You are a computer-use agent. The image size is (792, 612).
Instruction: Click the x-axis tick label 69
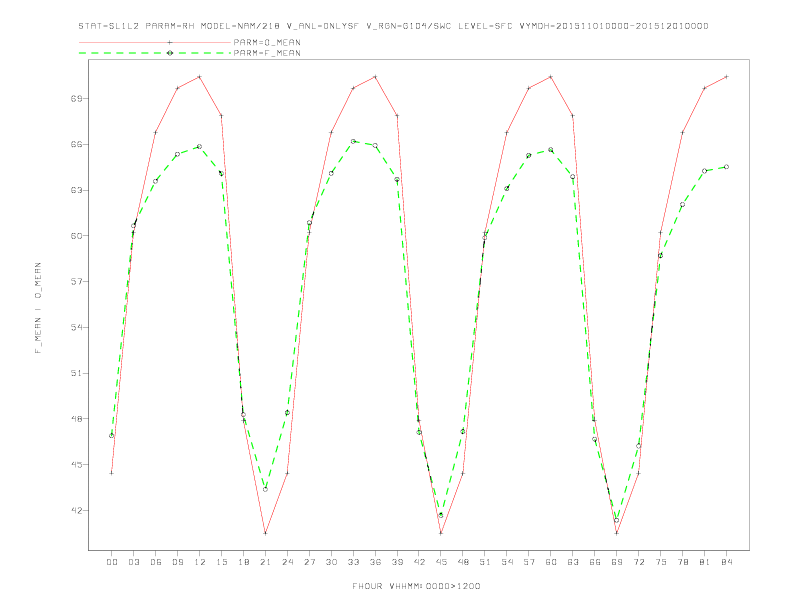pyautogui.click(x=617, y=562)
